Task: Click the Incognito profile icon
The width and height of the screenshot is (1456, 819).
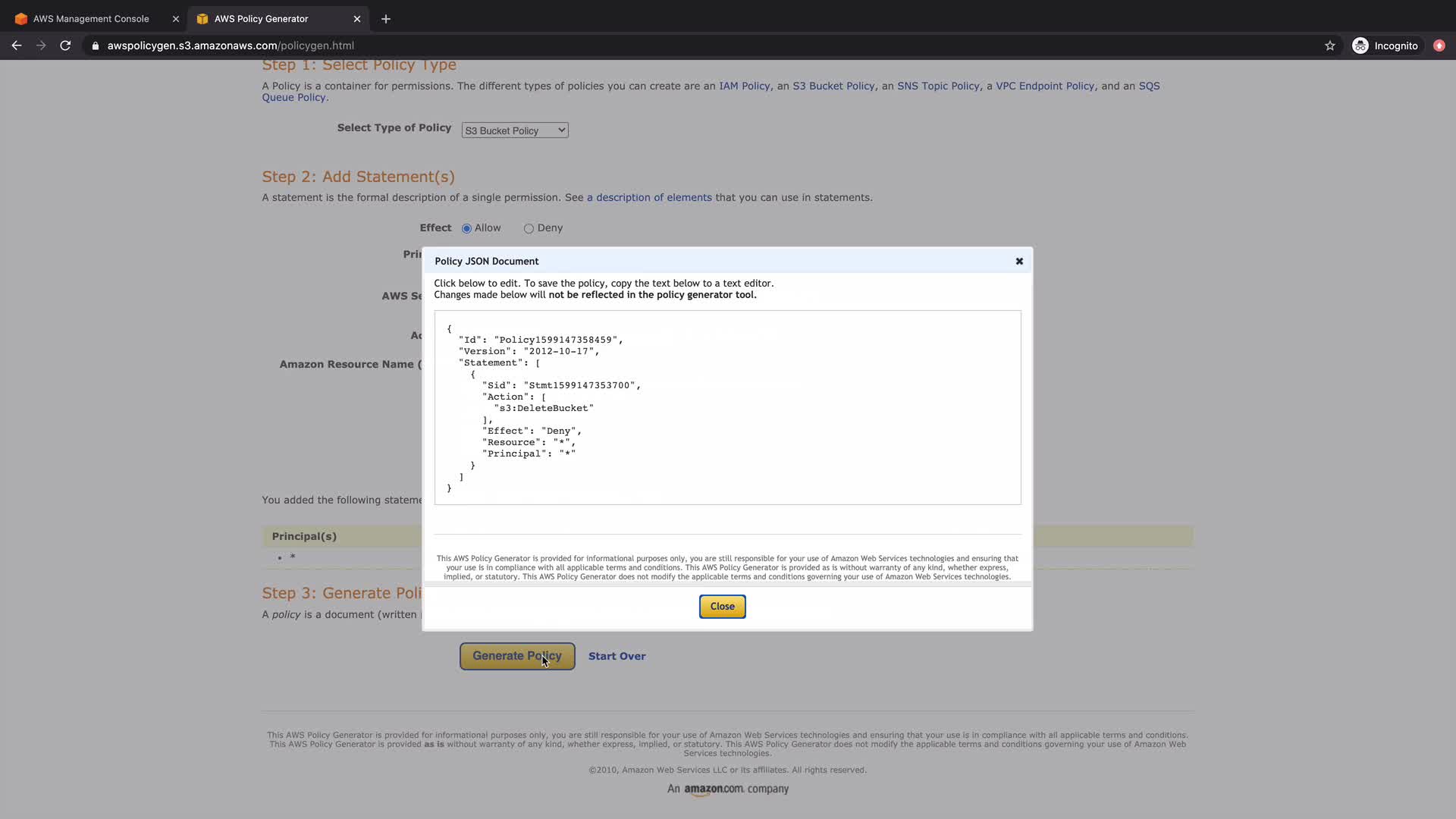Action: [1360, 45]
